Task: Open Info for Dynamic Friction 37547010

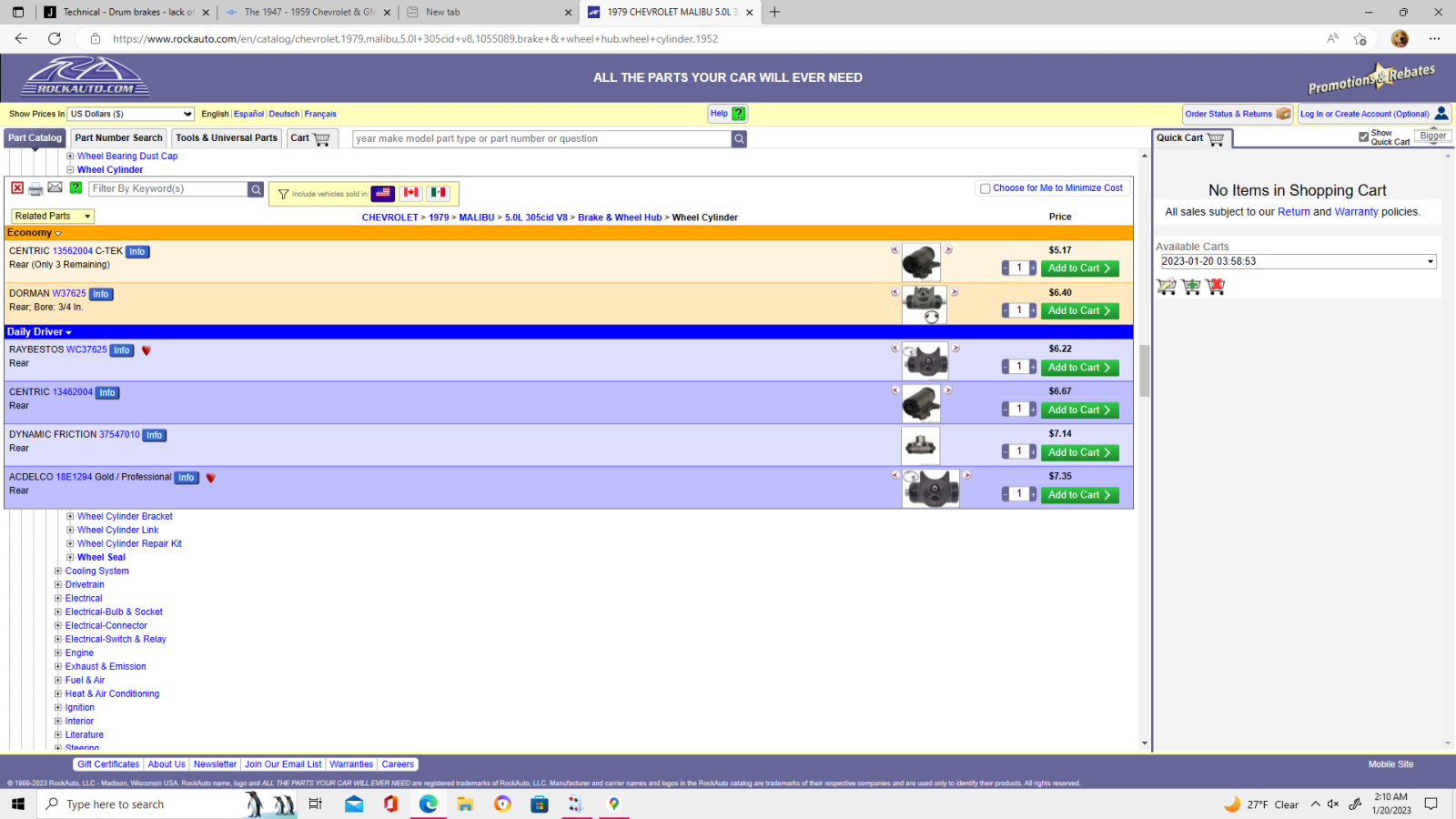Action: [155, 436]
